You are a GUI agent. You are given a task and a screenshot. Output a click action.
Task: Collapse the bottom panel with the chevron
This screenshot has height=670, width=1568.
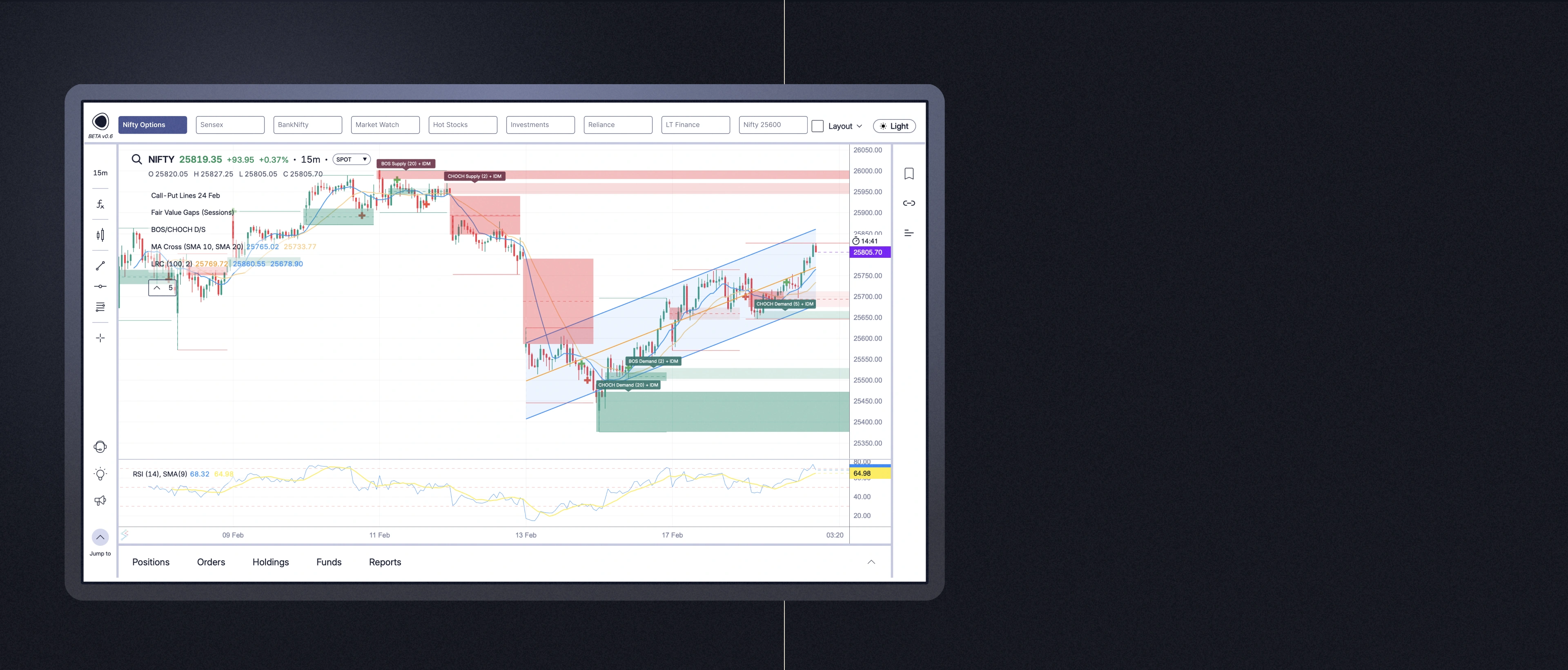point(872,562)
